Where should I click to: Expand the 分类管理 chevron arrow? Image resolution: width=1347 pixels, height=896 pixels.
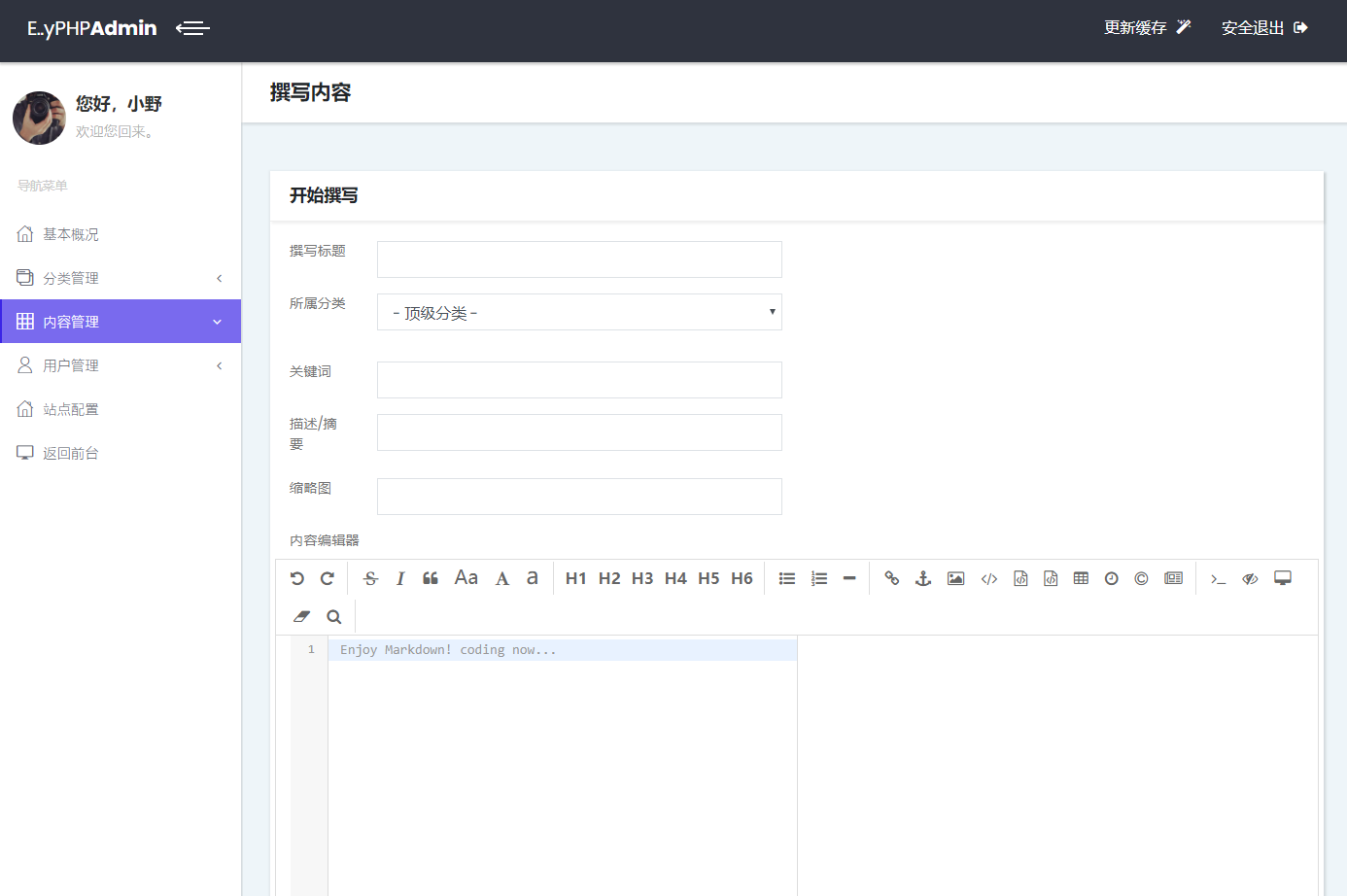point(219,278)
